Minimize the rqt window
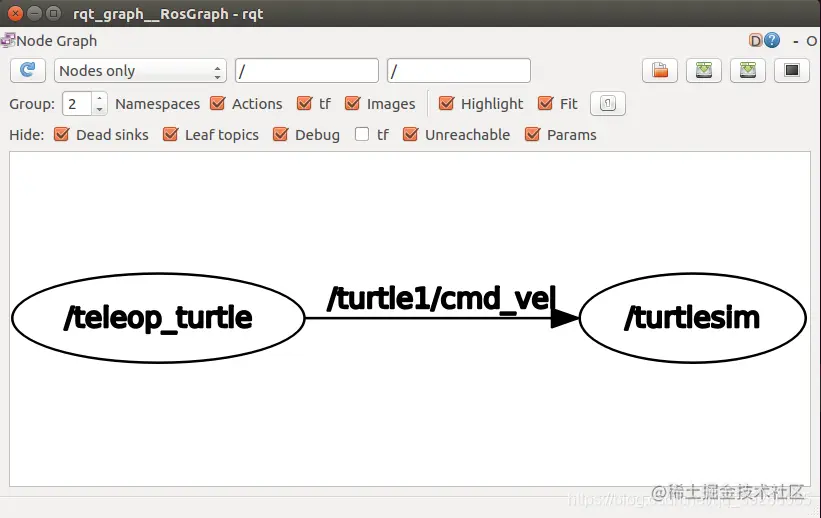The width and height of the screenshot is (821, 518). (x=35, y=13)
